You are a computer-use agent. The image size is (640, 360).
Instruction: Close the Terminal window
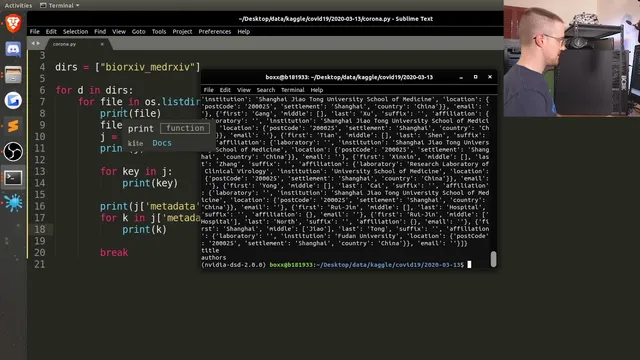click(490, 77)
